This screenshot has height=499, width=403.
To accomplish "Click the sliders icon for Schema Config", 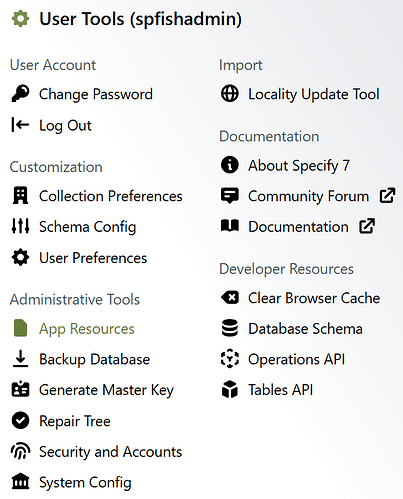I will tap(20, 226).
